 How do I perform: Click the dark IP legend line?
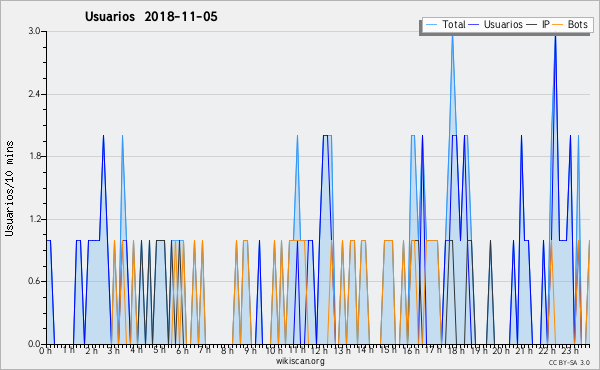(532, 25)
